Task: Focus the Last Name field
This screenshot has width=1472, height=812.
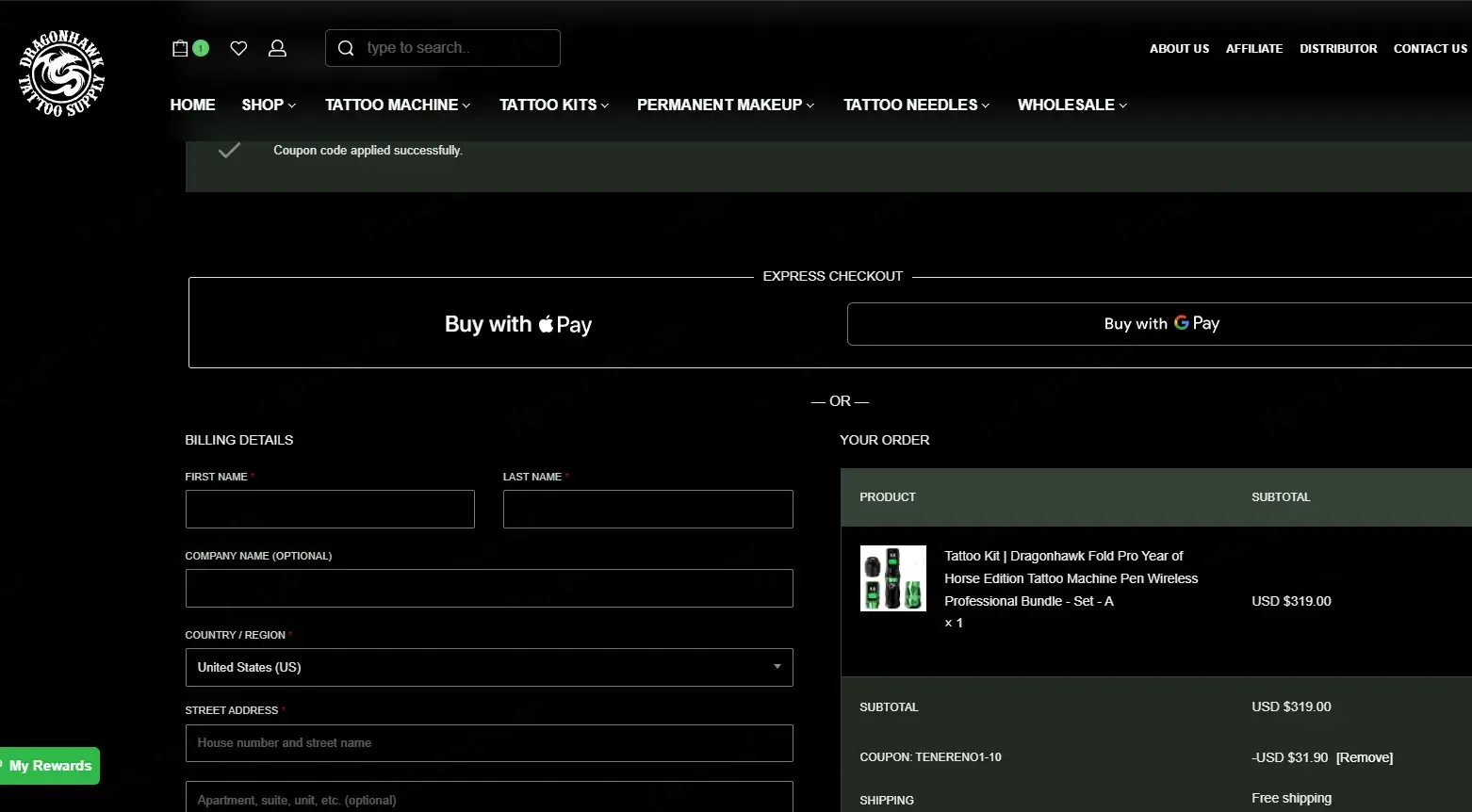Action: [x=648, y=509]
